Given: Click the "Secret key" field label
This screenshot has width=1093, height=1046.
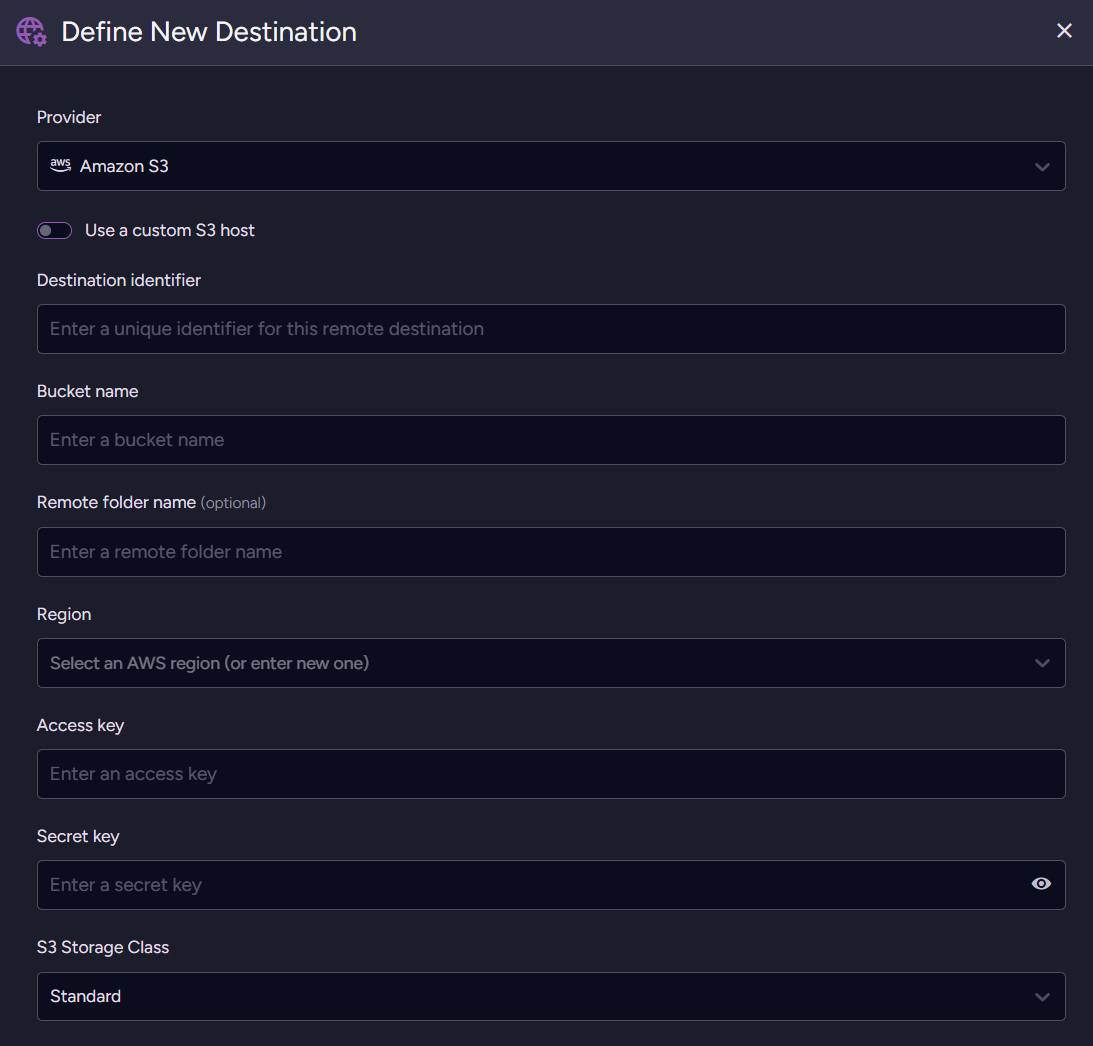Looking at the screenshot, I should pos(78,836).
